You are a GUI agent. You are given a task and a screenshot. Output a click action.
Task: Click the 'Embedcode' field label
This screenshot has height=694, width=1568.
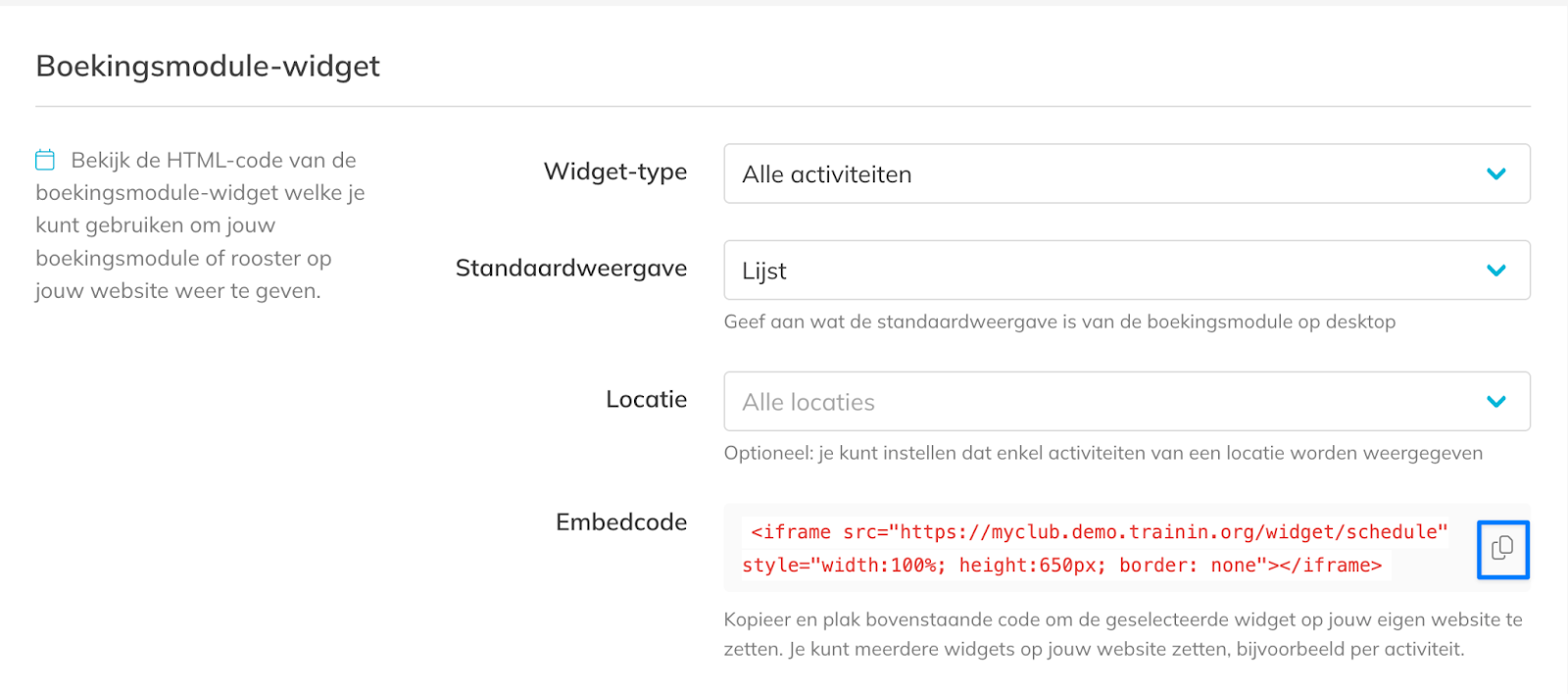click(x=620, y=521)
